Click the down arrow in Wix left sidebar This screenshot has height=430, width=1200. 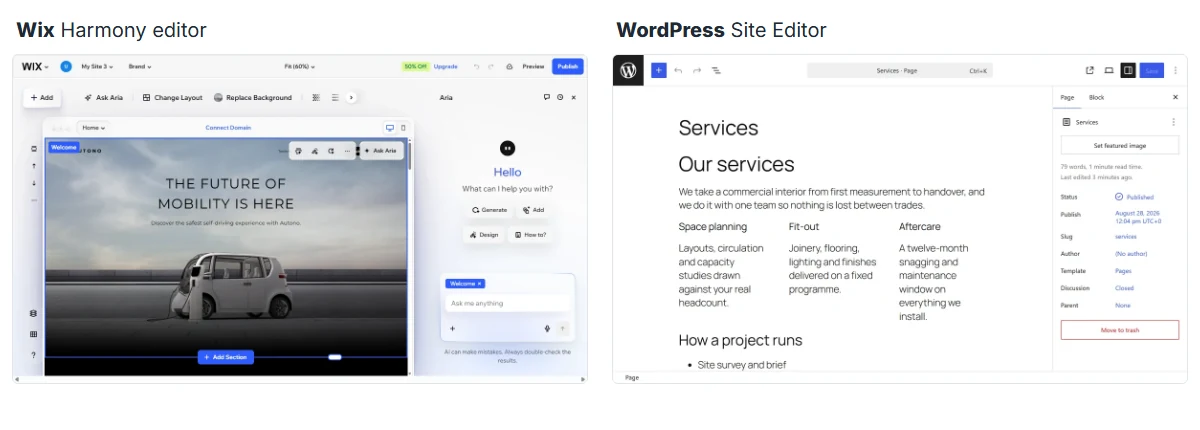(x=33, y=183)
